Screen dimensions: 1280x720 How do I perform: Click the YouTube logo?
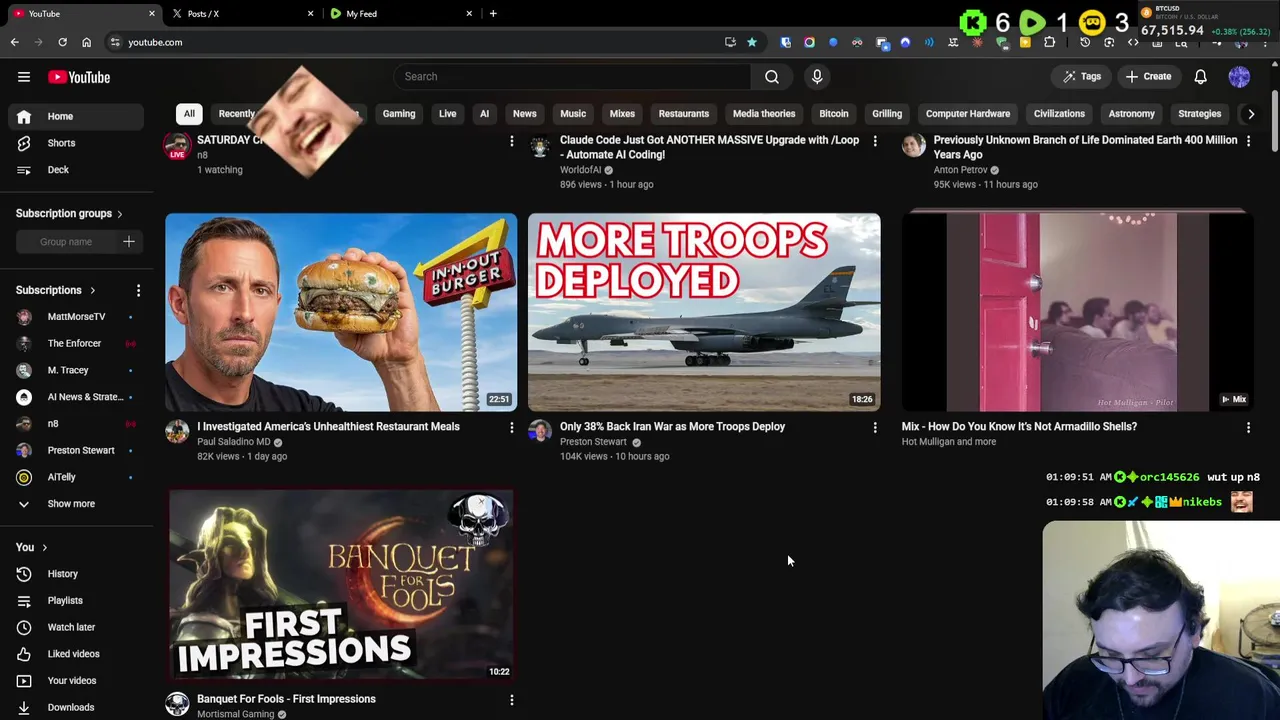tap(79, 77)
